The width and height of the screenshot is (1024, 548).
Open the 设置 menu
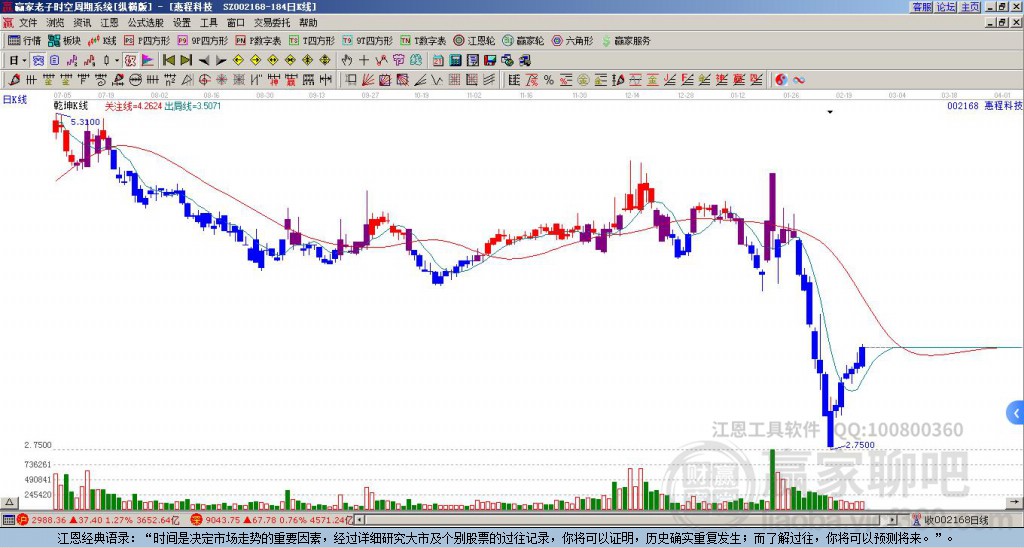182,23
